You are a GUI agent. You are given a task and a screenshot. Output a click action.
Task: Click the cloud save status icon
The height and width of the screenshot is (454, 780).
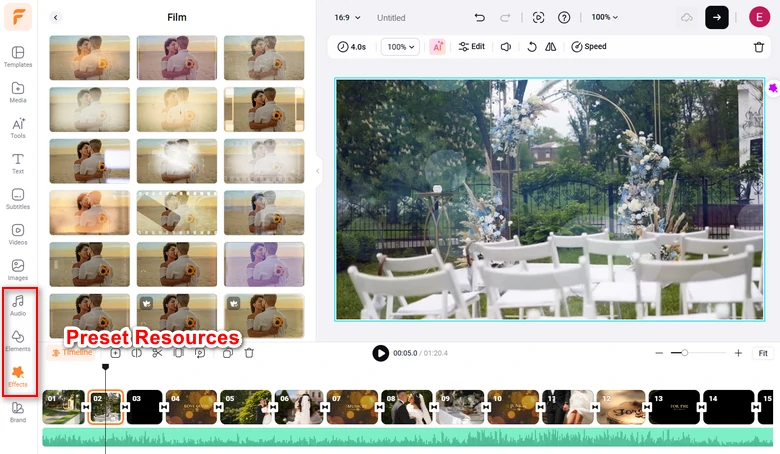pyautogui.click(x=687, y=18)
